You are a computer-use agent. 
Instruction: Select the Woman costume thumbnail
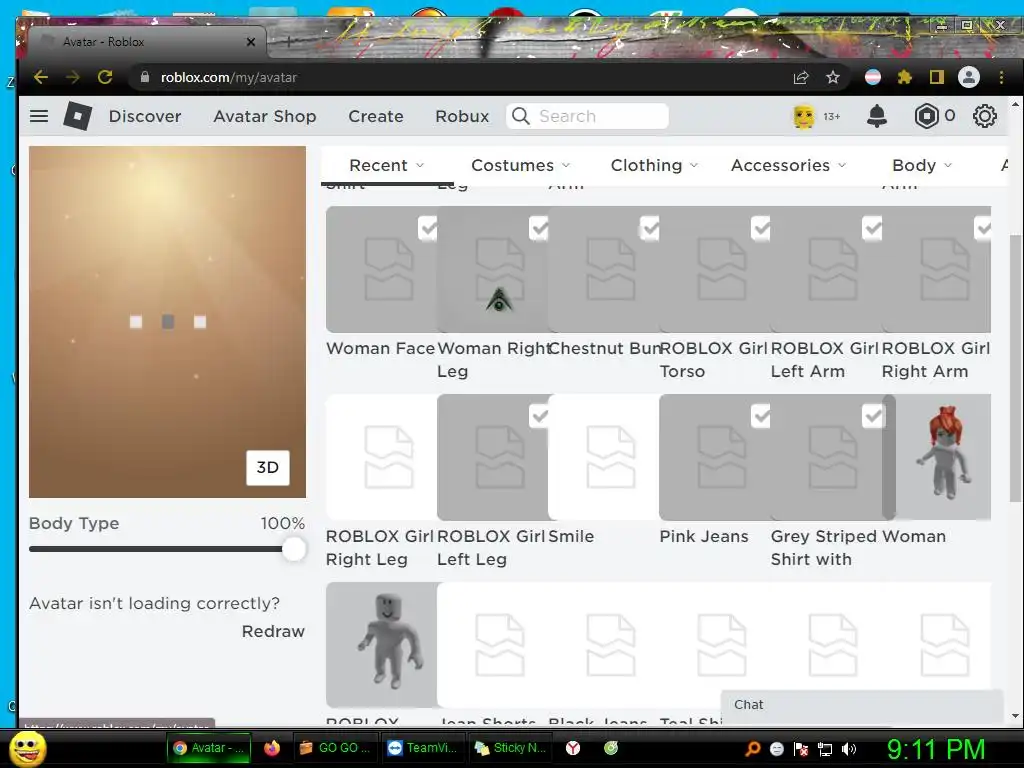point(942,457)
